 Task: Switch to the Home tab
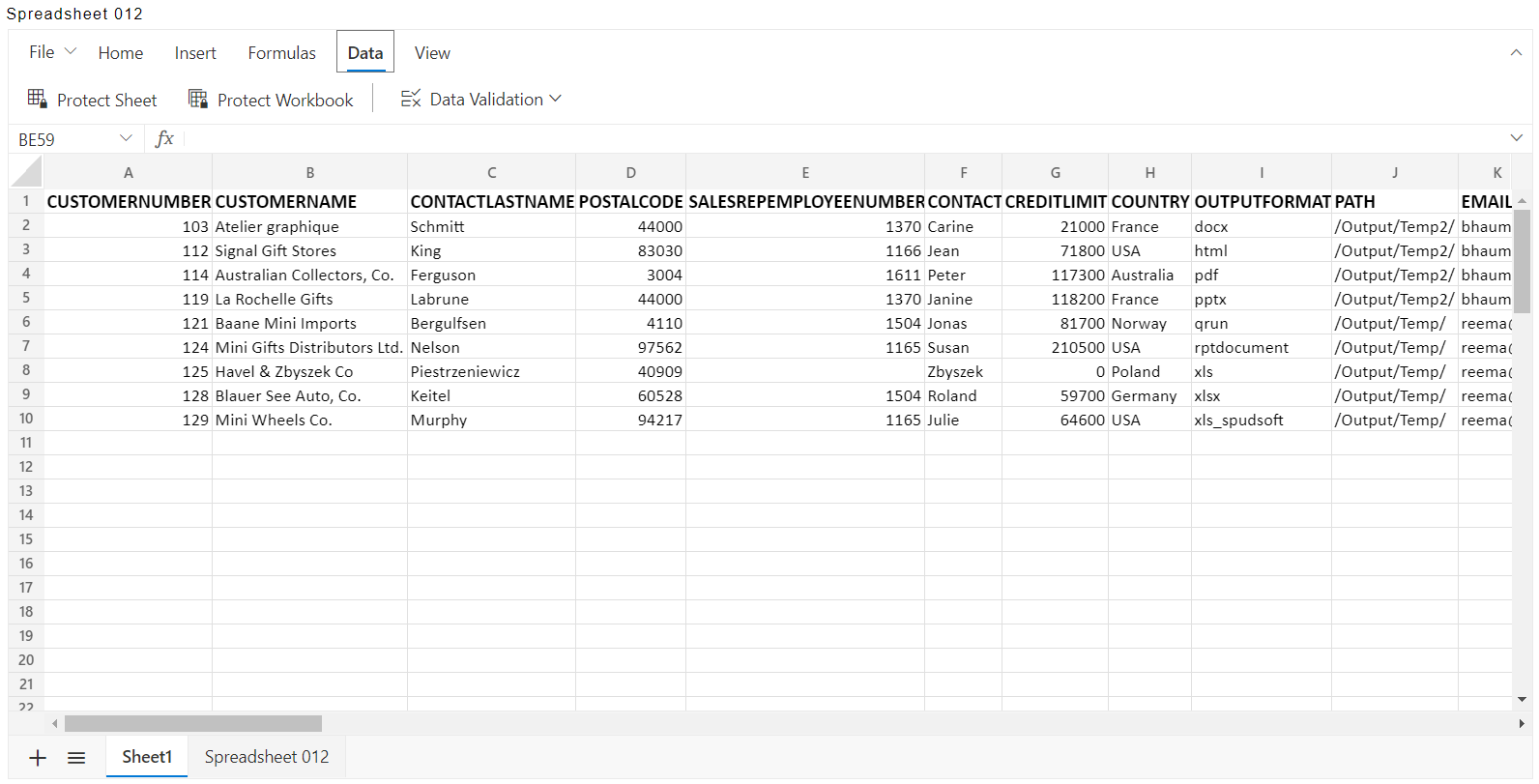(x=121, y=53)
